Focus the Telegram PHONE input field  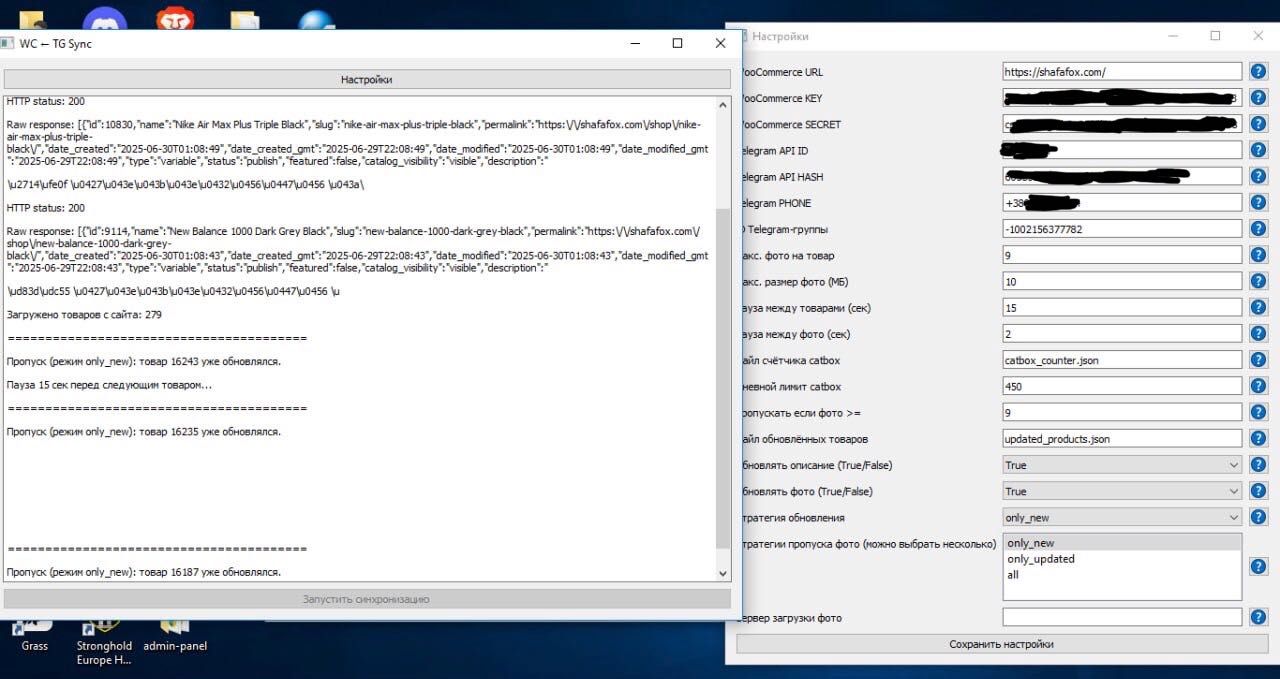coord(1123,203)
